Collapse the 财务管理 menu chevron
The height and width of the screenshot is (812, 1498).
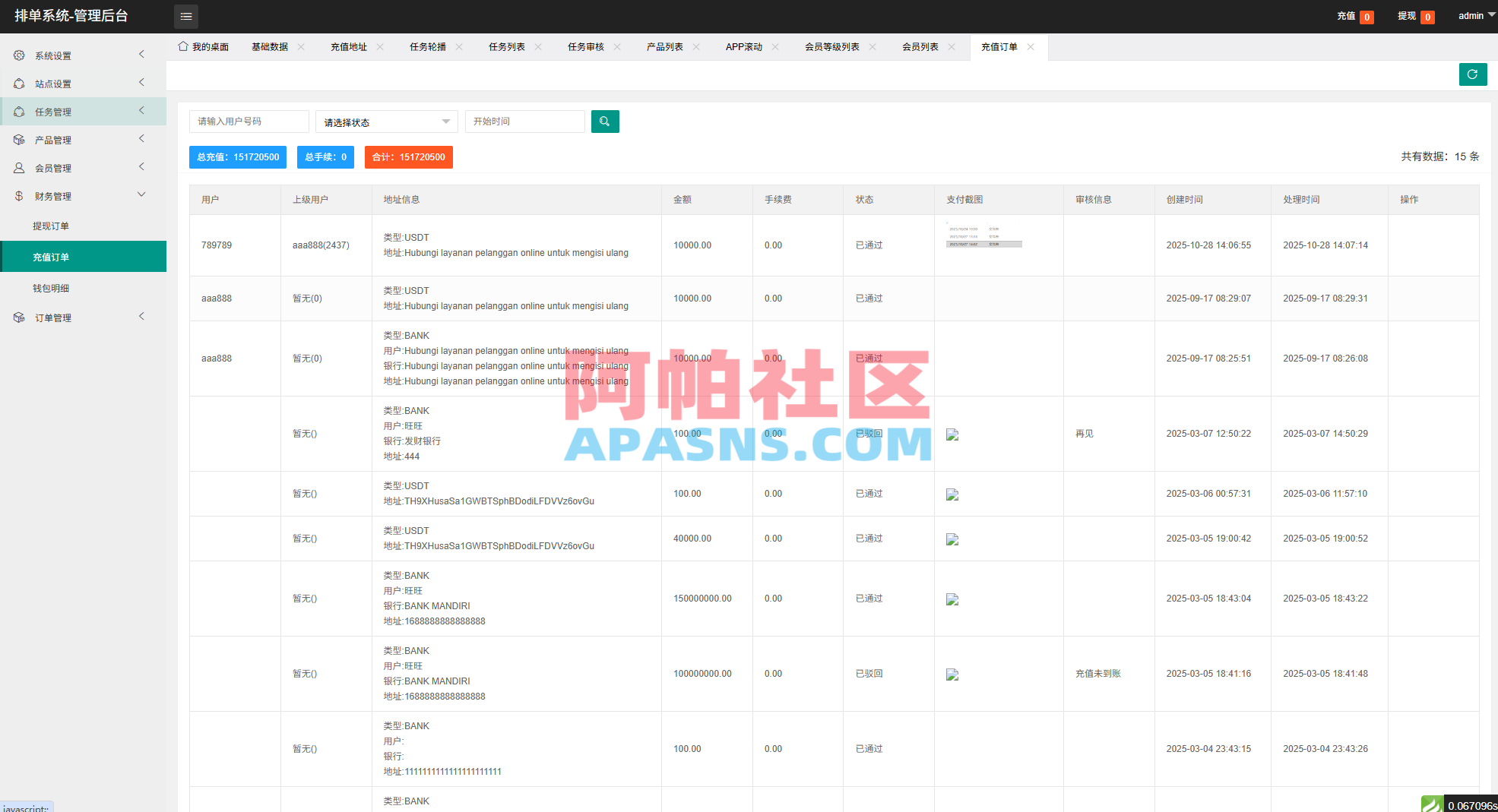point(141,194)
